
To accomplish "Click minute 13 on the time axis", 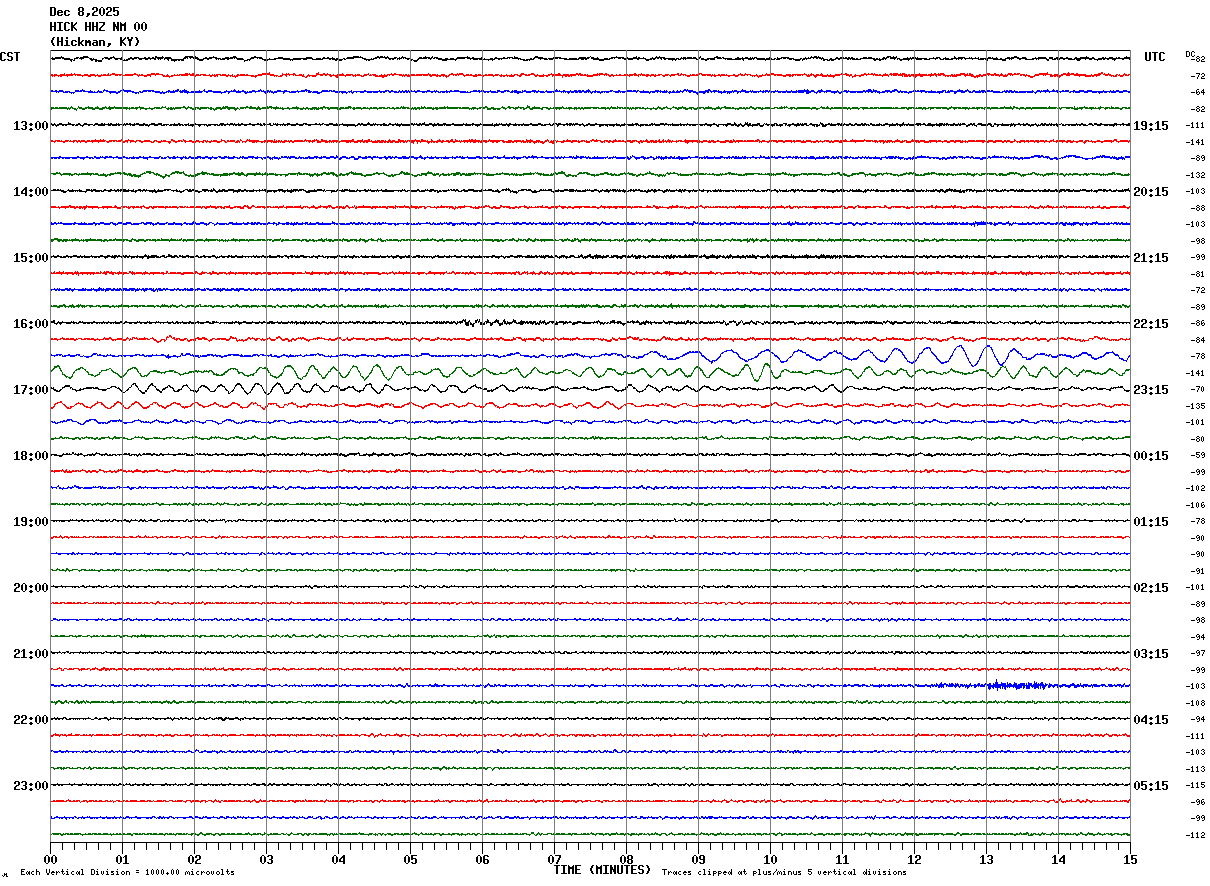I will (x=986, y=859).
